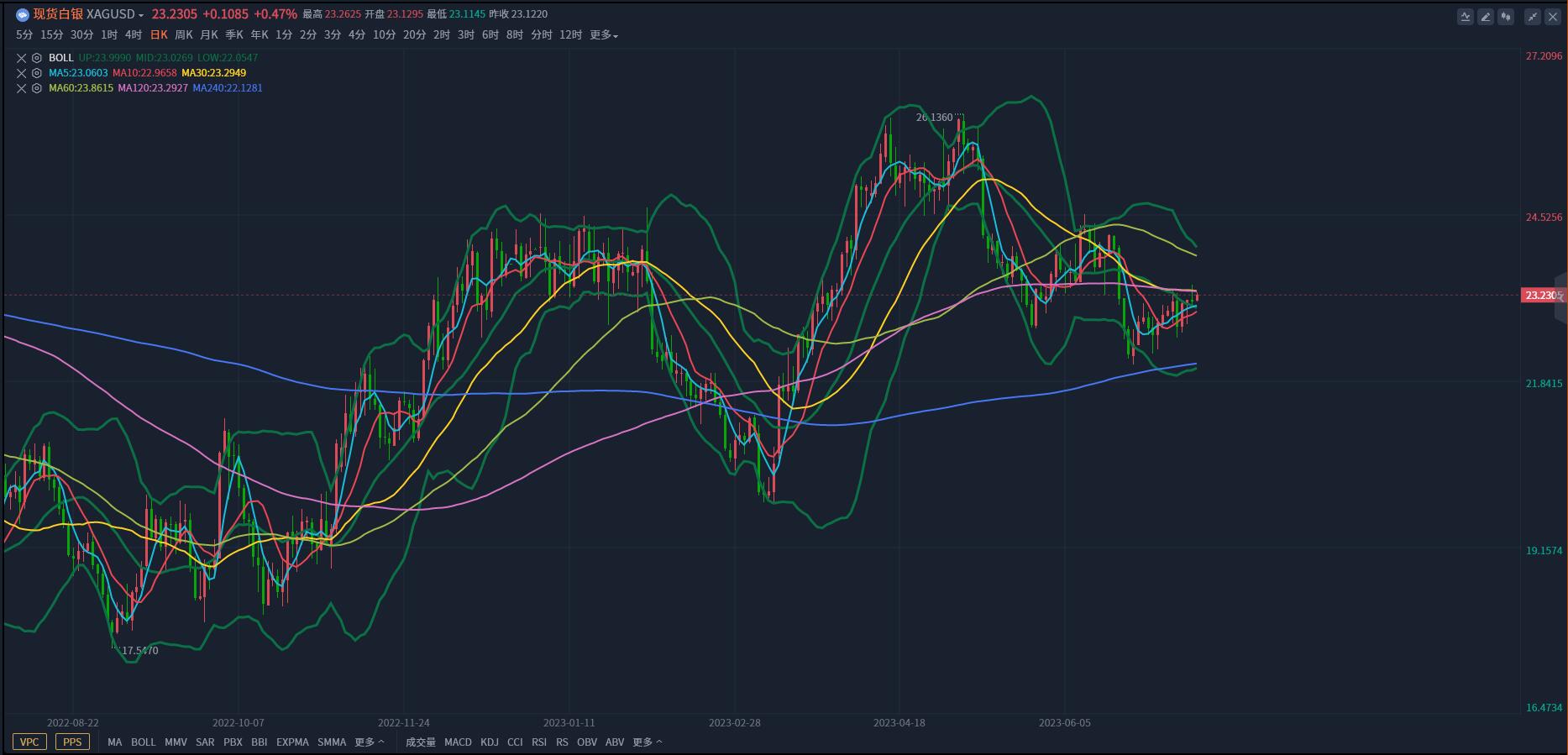Show the RS sub-indicator

coord(562,742)
